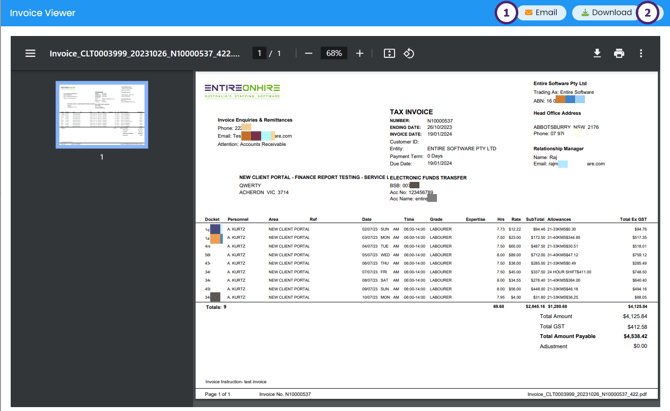Select the page 1 thumbnail
This screenshot has width=670, height=411.
[x=102, y=115]
